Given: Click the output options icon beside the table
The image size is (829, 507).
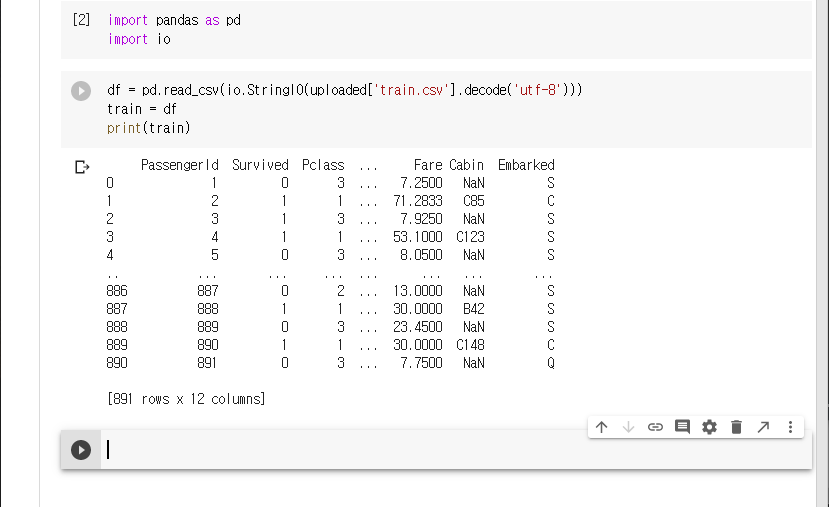Looking at the screenshot, I should coord(82,167).
